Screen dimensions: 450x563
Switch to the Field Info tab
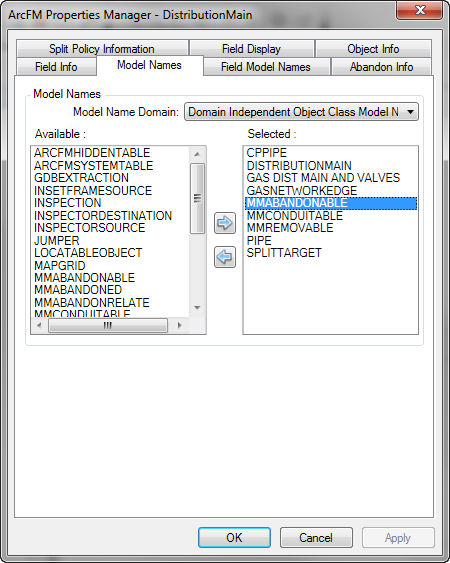tap(56, 67)
